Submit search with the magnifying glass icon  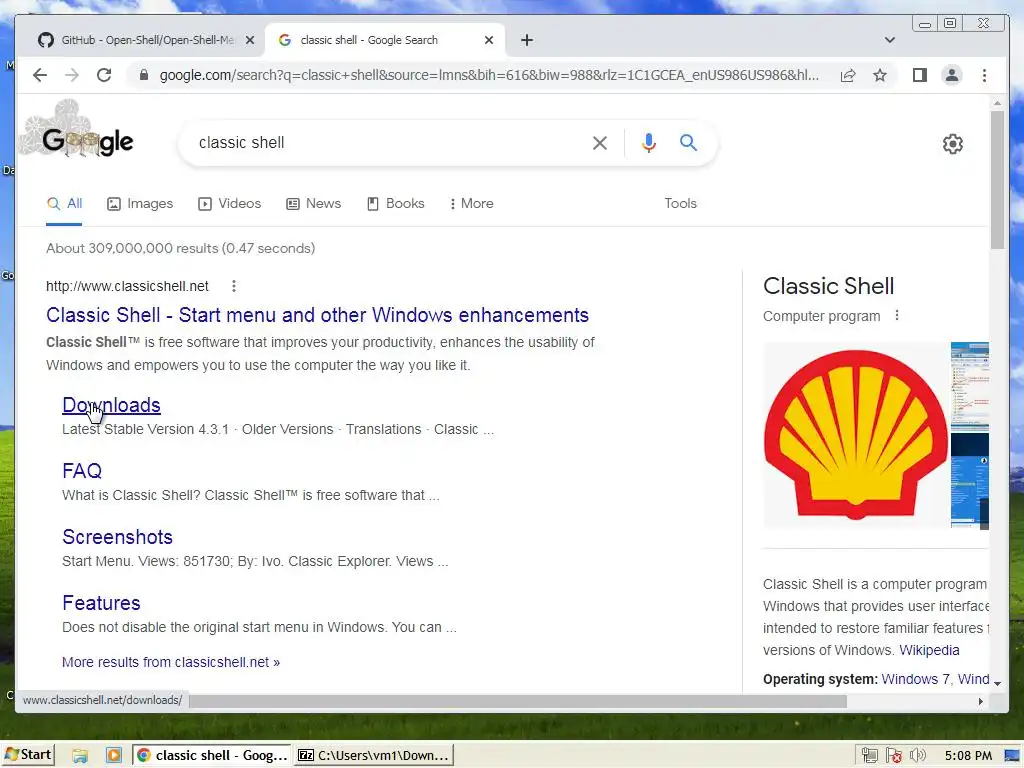(x=688, y=142)
